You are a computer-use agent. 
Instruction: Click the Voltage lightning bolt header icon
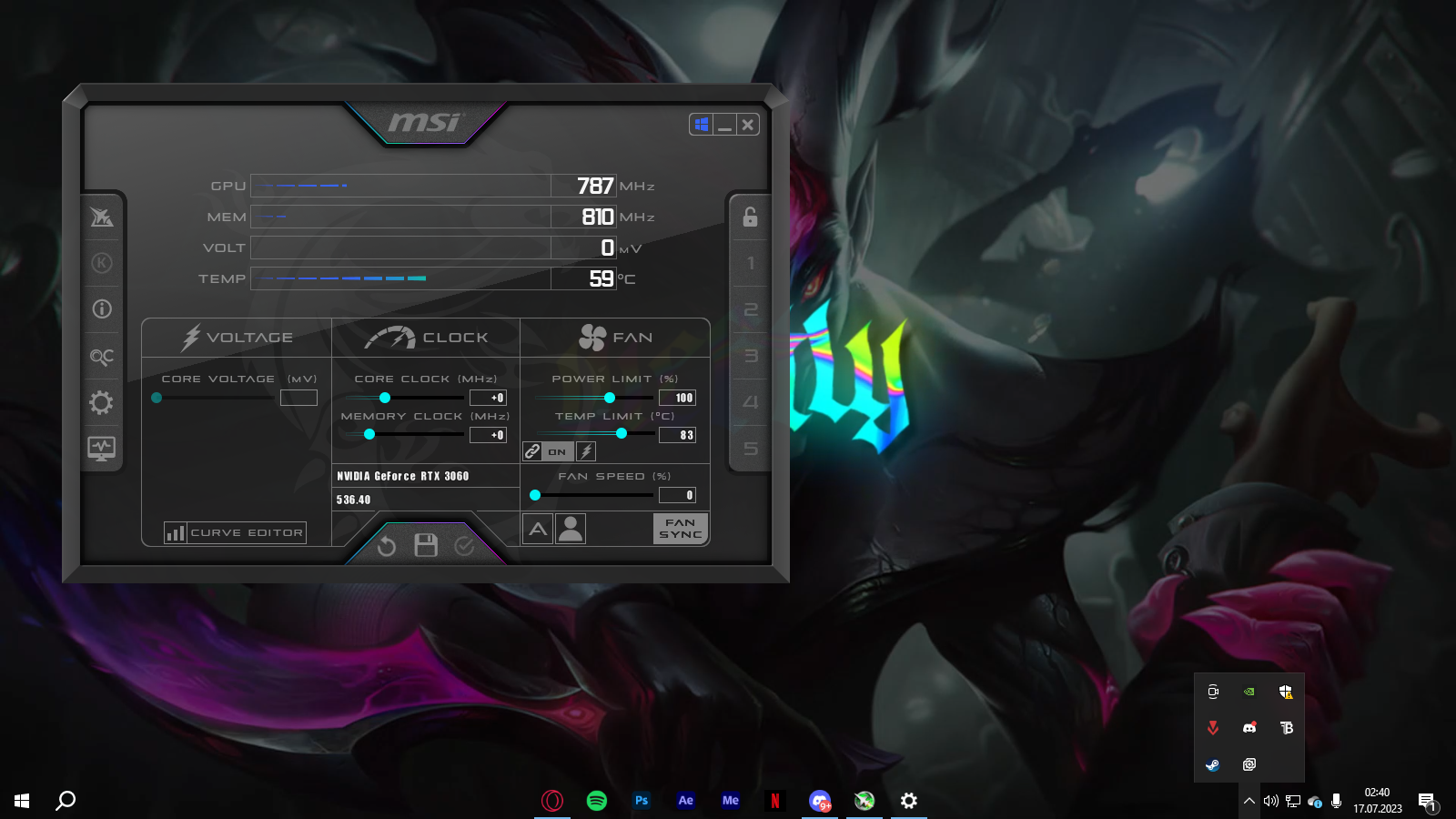(190, 338)
